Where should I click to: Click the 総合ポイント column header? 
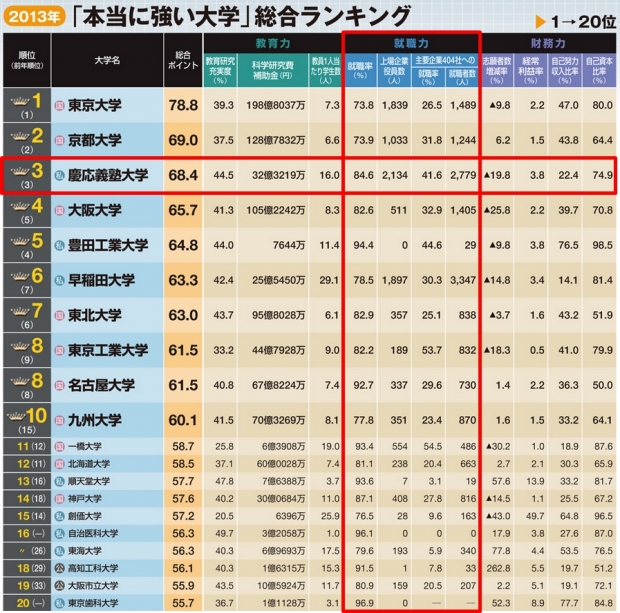(x=183, y=60)
